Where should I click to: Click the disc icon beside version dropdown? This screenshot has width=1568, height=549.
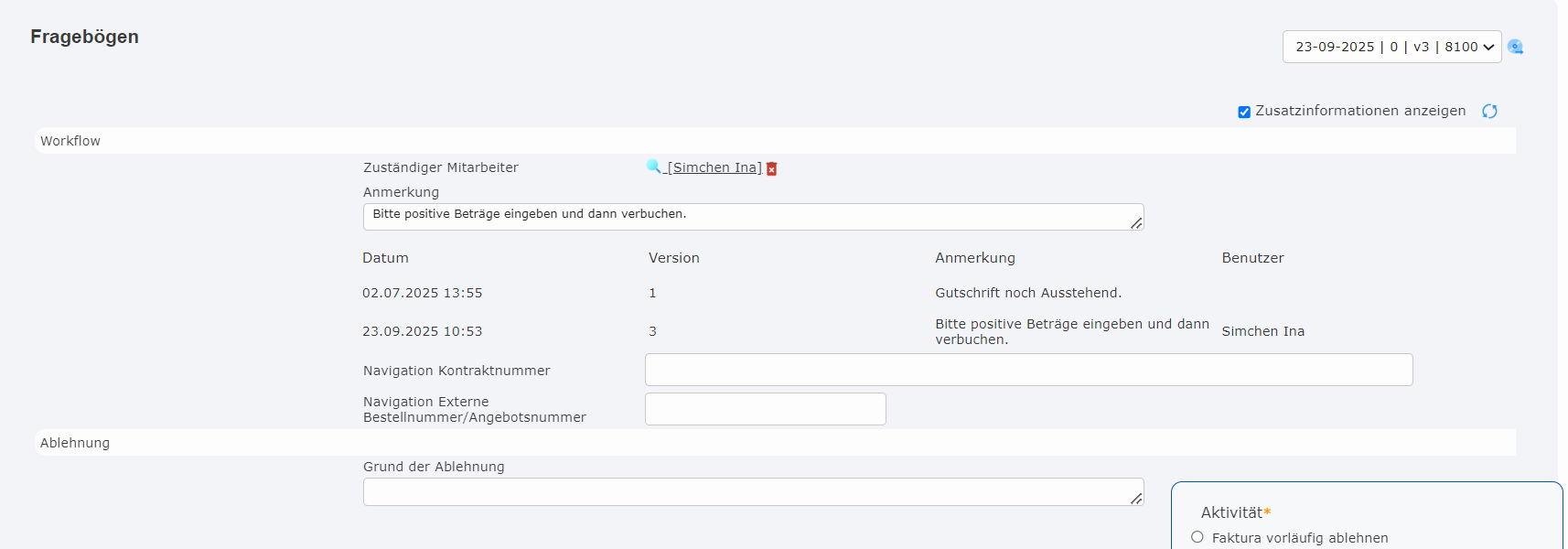click(x=1516, y=47)
